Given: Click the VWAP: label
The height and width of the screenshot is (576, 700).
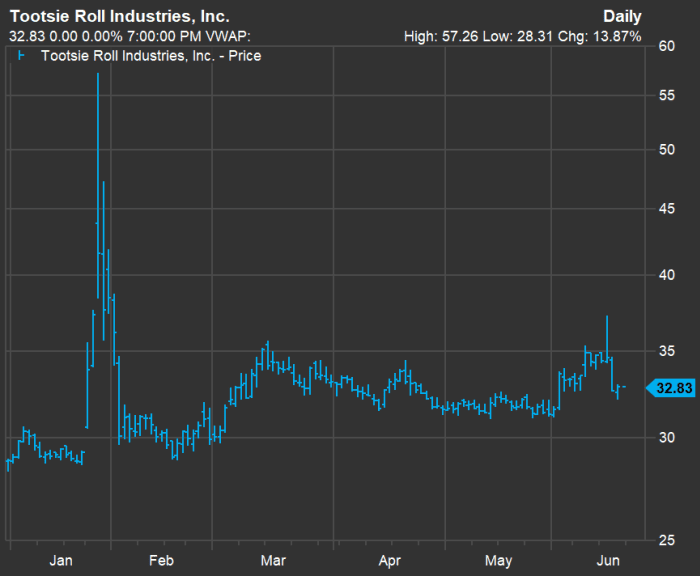Looking at the screenshot, I should 228,36.
